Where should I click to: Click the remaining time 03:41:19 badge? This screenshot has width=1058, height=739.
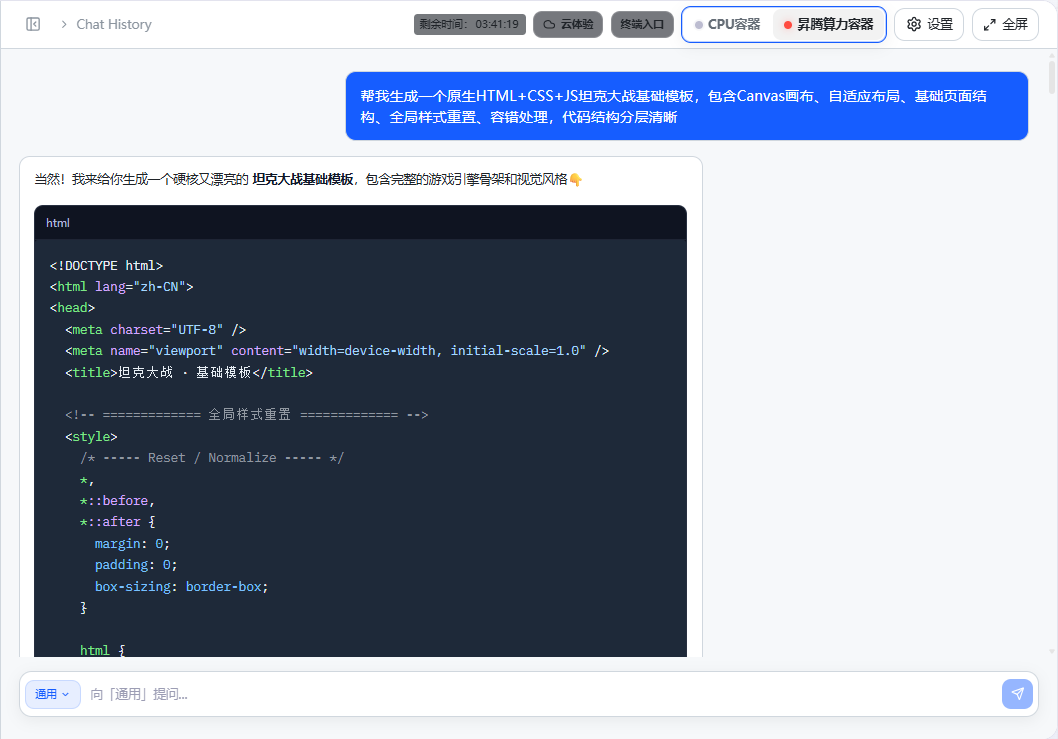pyautogui.click(x=470, y=24)
